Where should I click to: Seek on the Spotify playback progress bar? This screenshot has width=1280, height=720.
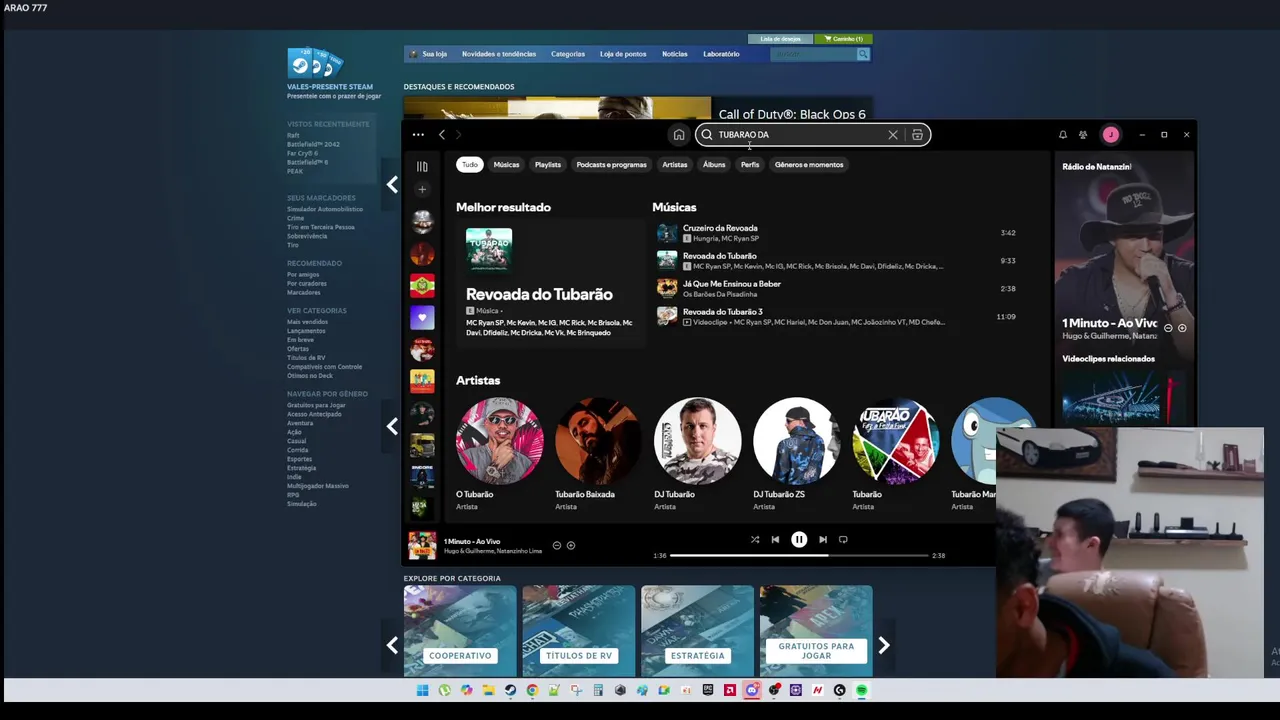(x=798, y=555)
